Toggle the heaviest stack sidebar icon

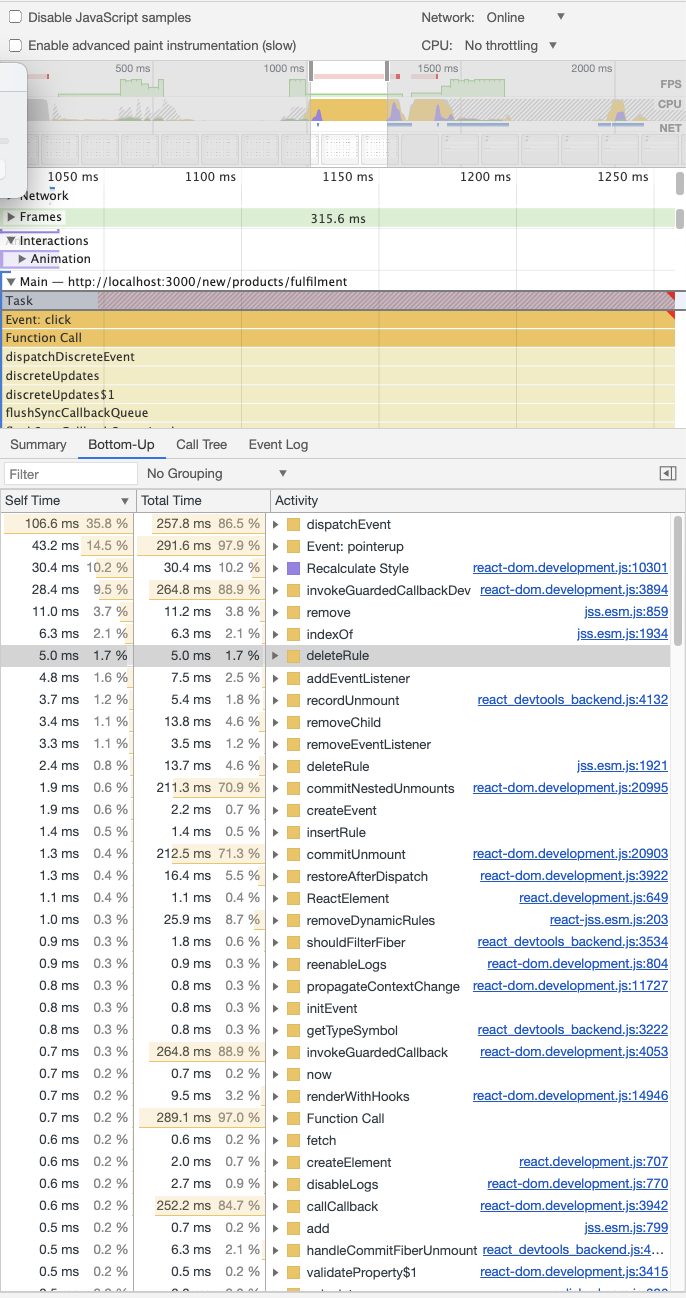coord(667,473)
